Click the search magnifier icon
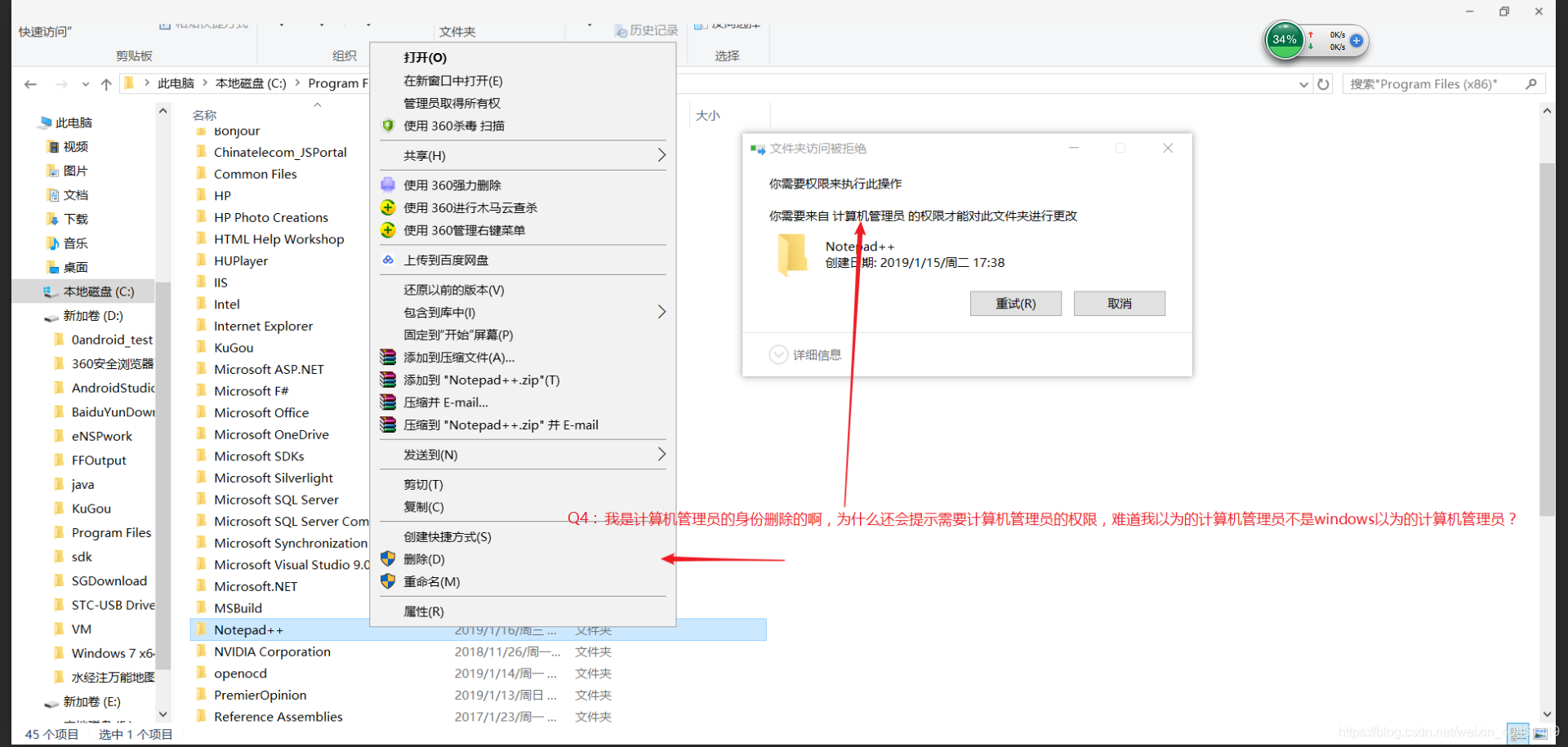This screenshot has width=1568, height=747. coord(1531,84)
